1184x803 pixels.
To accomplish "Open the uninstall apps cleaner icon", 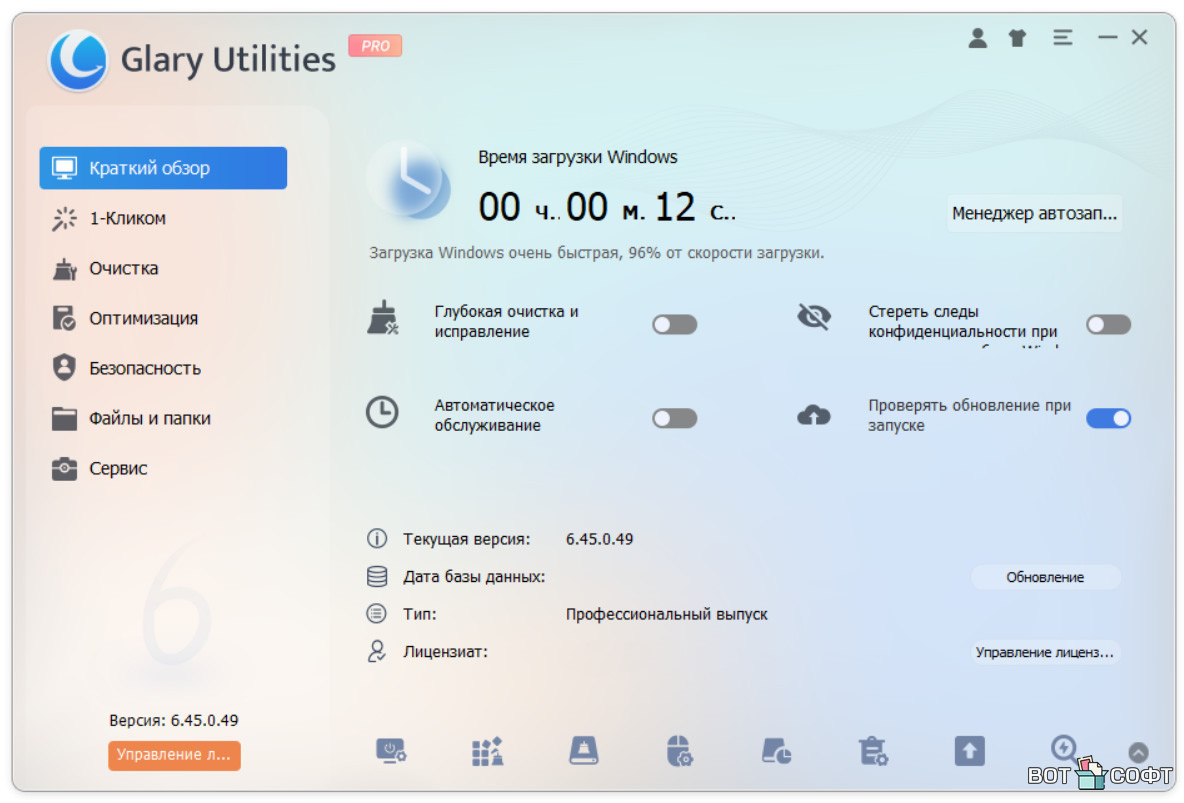I will [x=488, y=752].
